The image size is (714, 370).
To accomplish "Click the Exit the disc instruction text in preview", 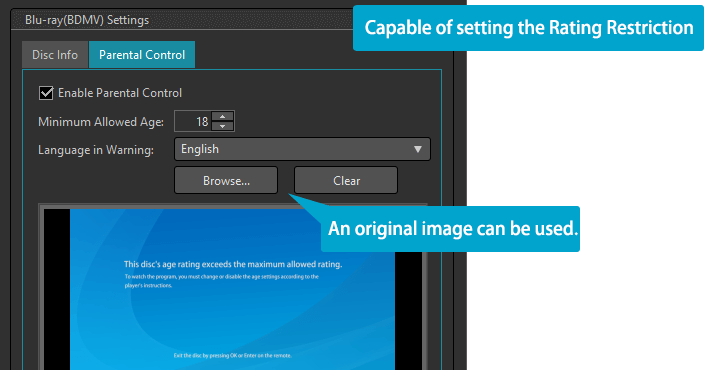I will tap(233, 355).
